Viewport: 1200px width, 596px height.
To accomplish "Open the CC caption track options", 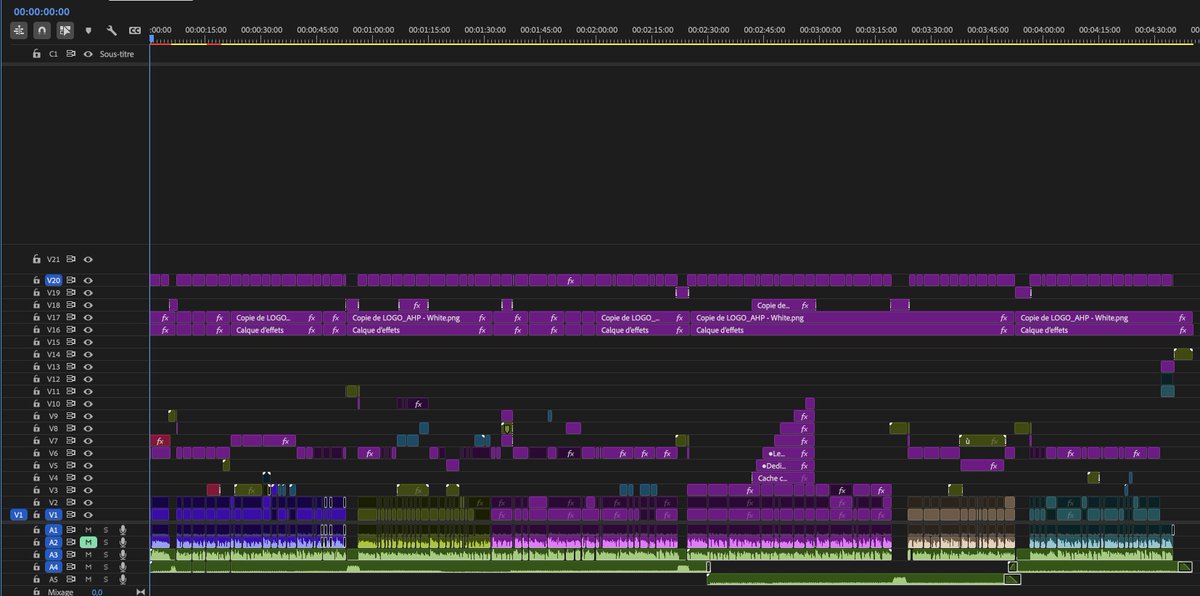I will click(134, 31).
